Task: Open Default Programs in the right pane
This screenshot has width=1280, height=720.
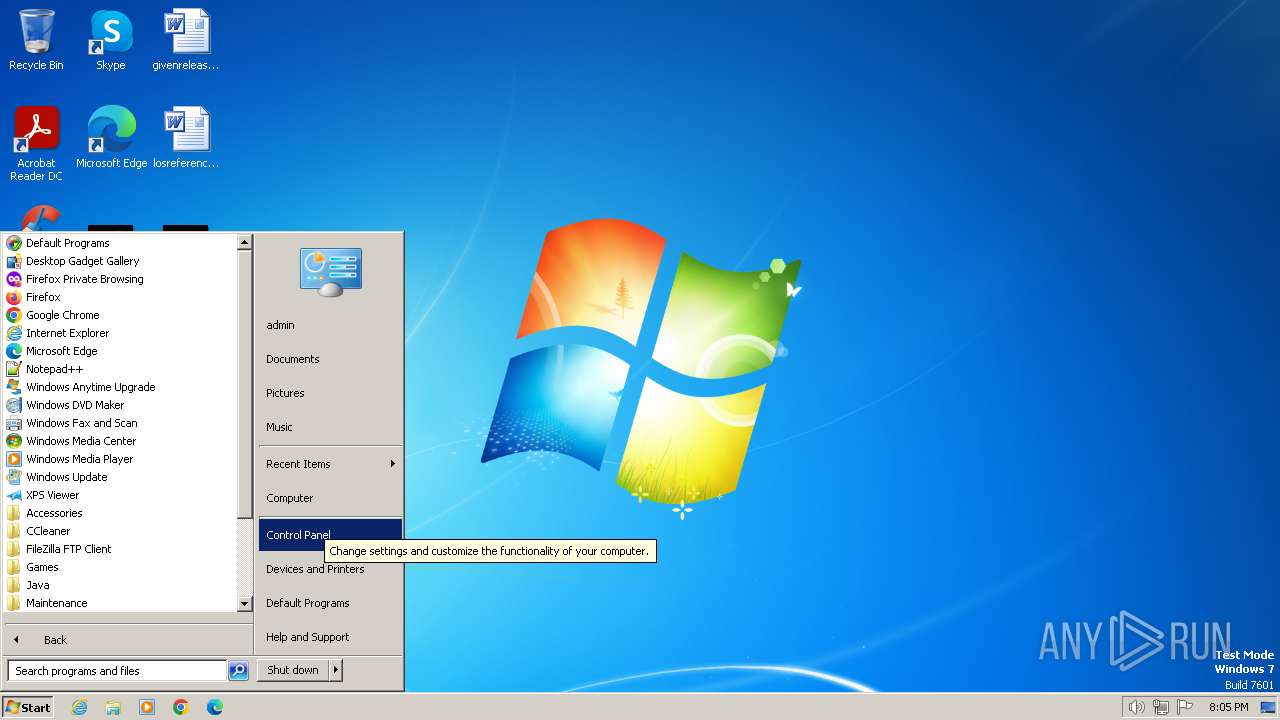Action: (330, 603)
